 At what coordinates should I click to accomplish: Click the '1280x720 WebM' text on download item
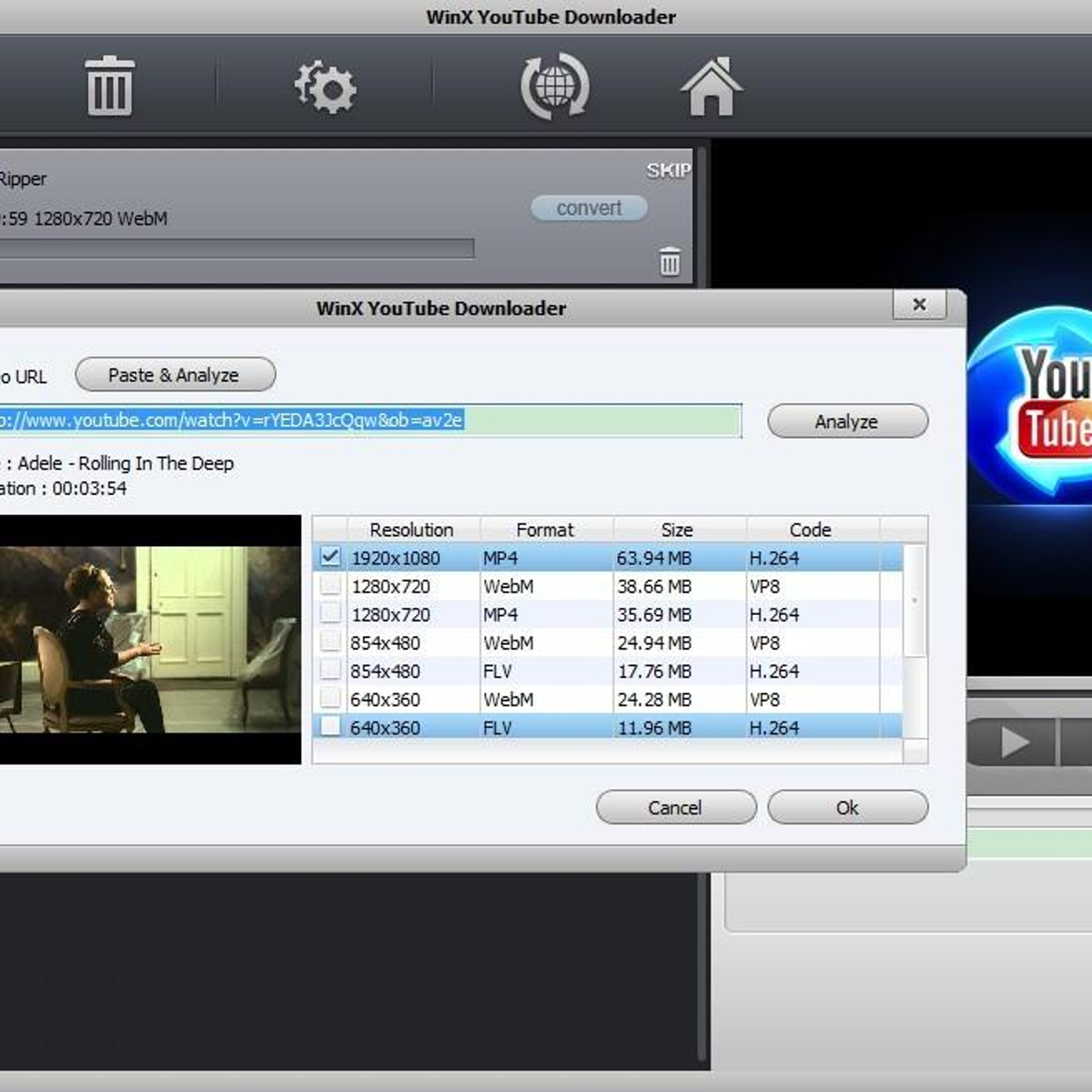click(x=101, y=218)
